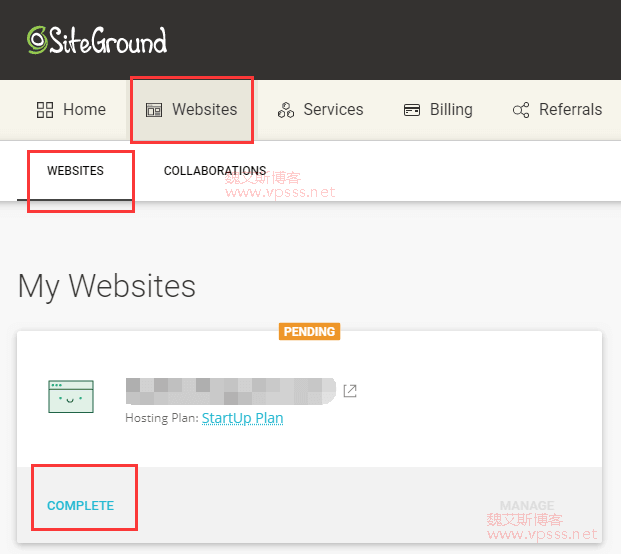
Task: Click the faded MANAGE button
Action: click(527, 506)
